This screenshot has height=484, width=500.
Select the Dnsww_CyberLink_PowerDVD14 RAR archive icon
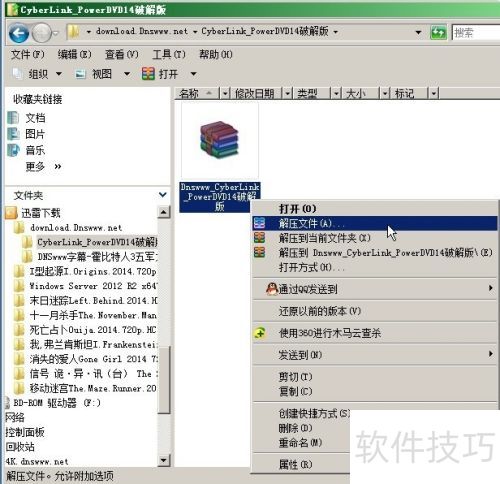[x=220, y=139]
